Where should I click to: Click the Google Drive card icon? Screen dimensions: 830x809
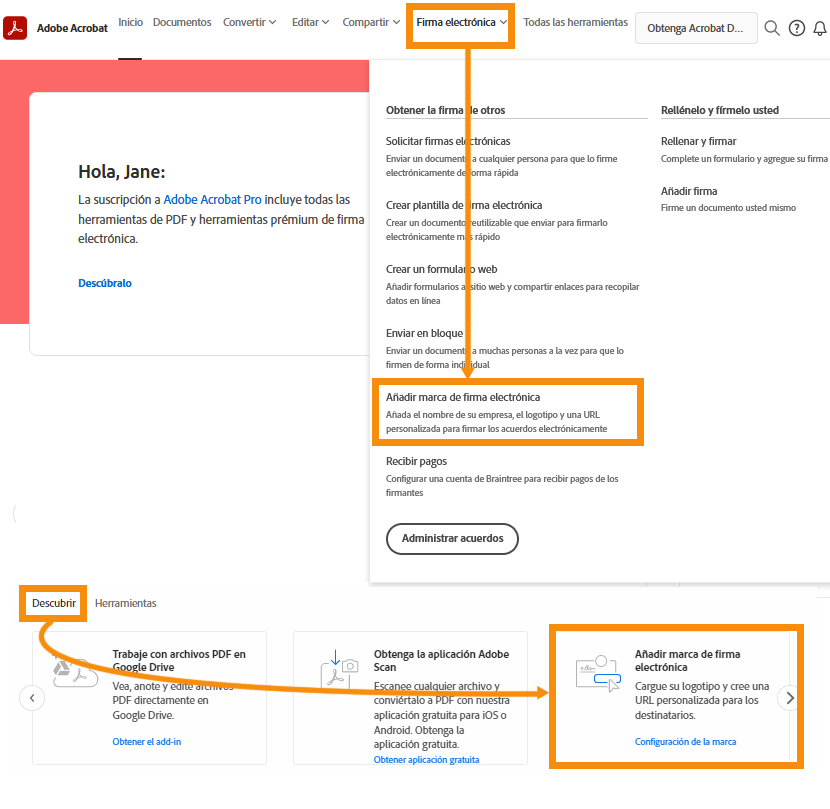[75, 672]
